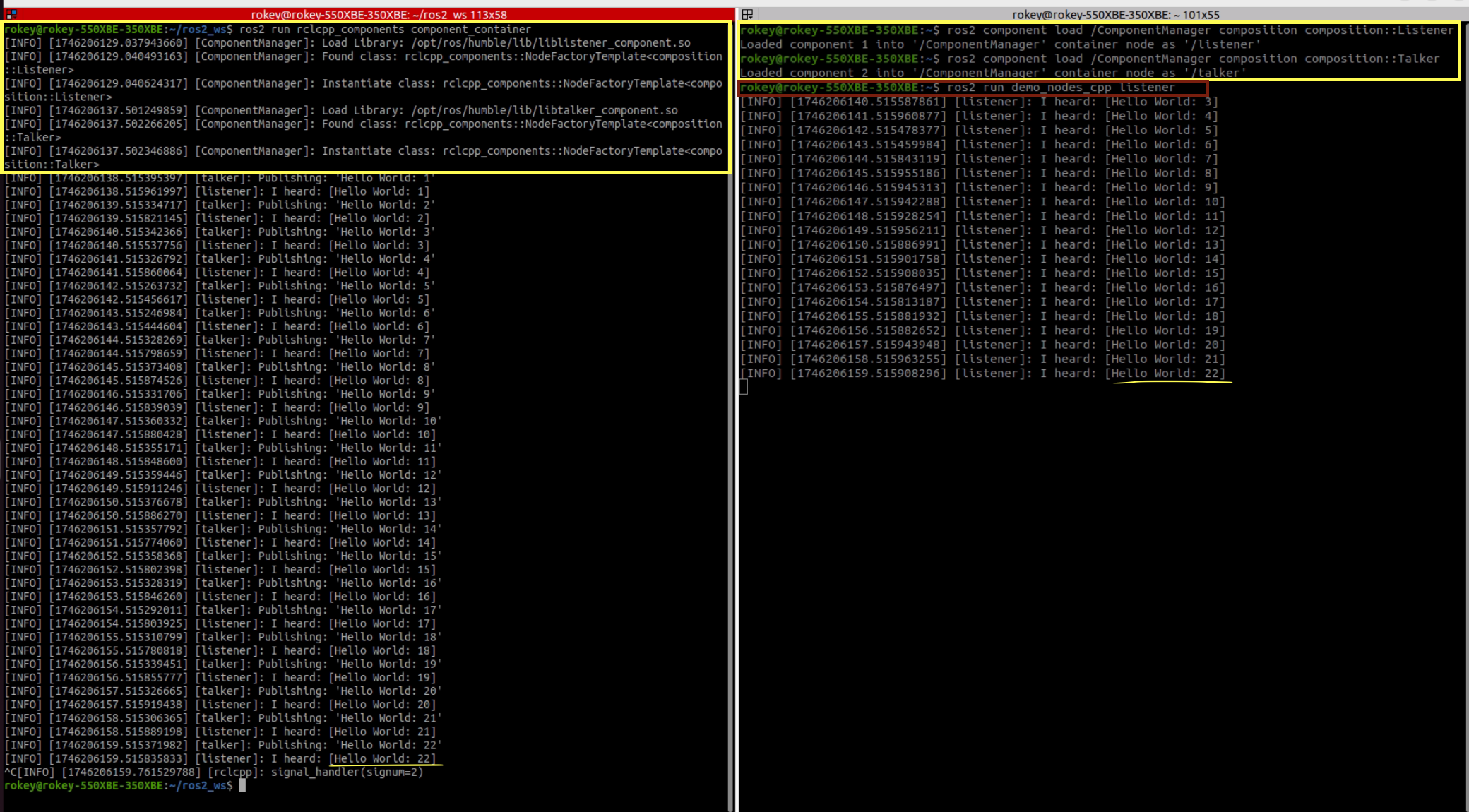1469x812 pixels.
Task: Click the left terminal's 'Publishing: Hello World: 10' line
Action: 350,421
